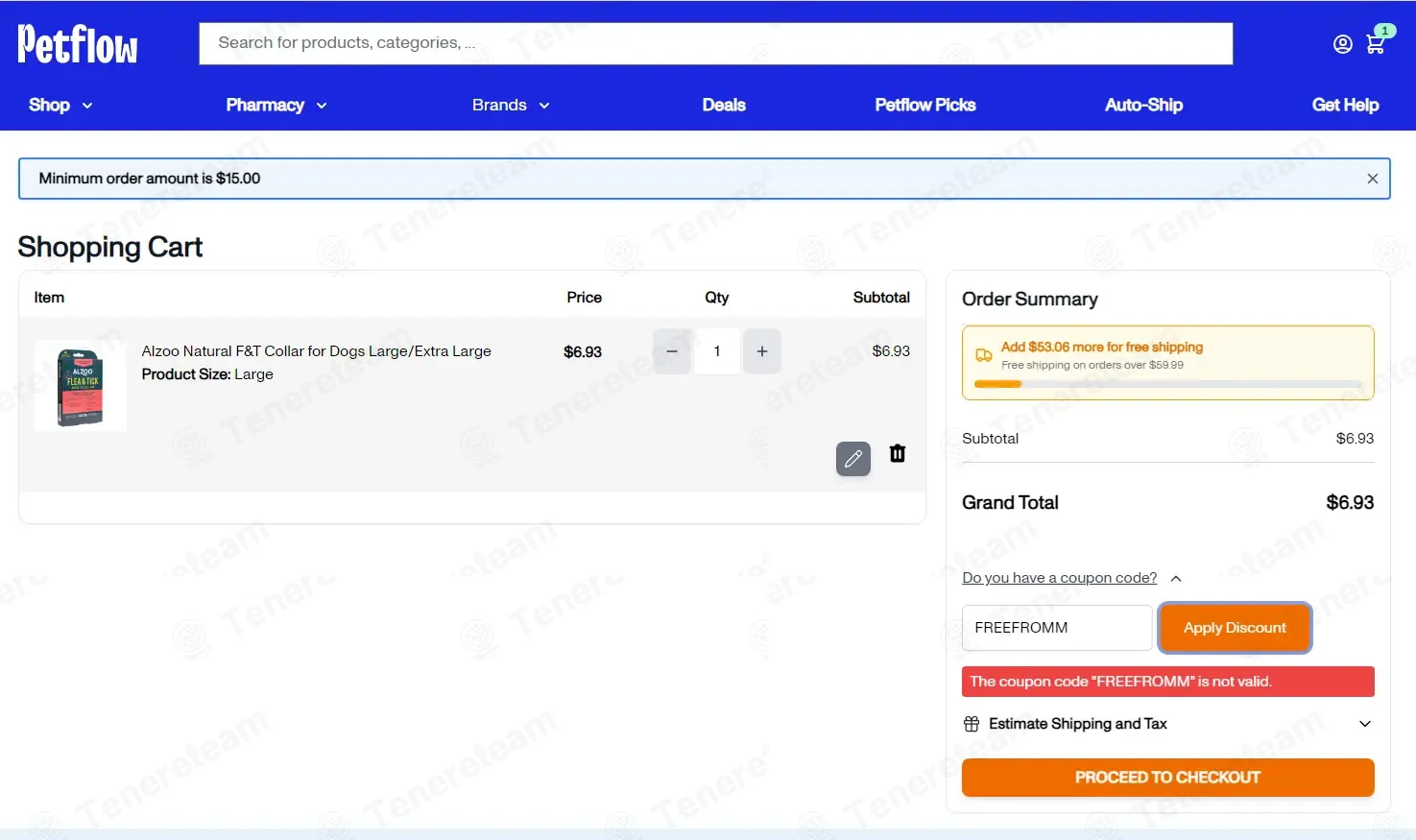The image size is (1416, 840).
Task: Click the Order Summary heading
Action: 1030,300
